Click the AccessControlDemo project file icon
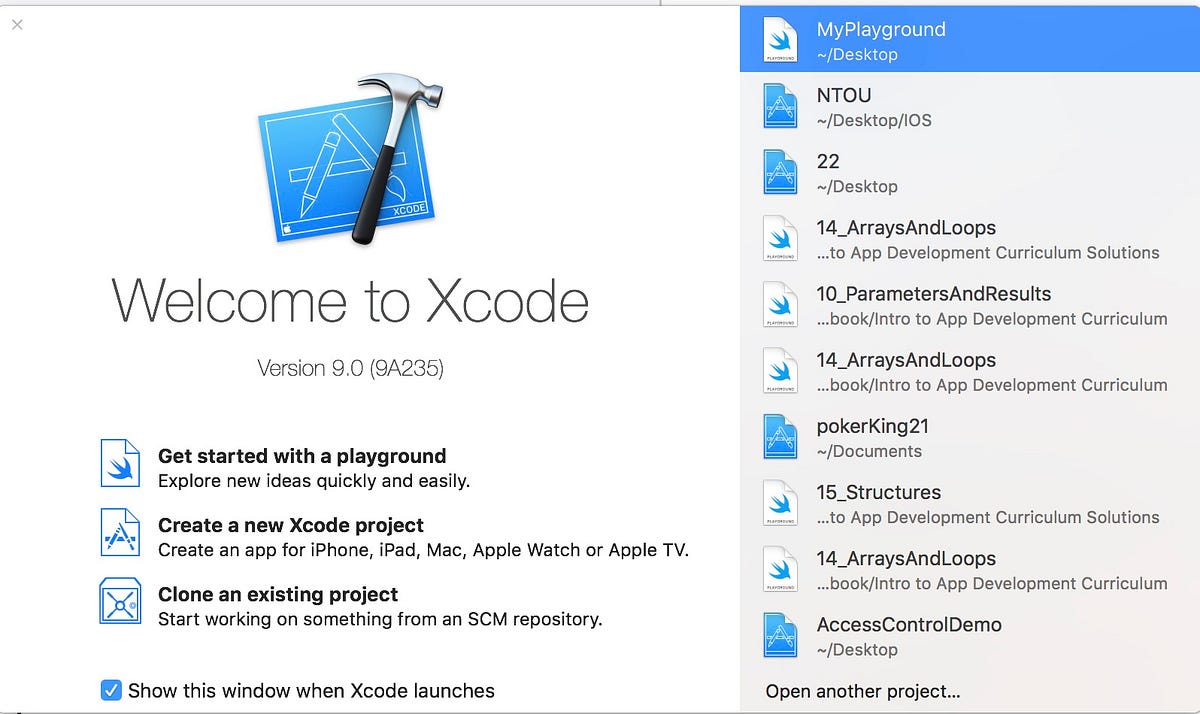Screen dimensions: 1200x714 point(780,635)
